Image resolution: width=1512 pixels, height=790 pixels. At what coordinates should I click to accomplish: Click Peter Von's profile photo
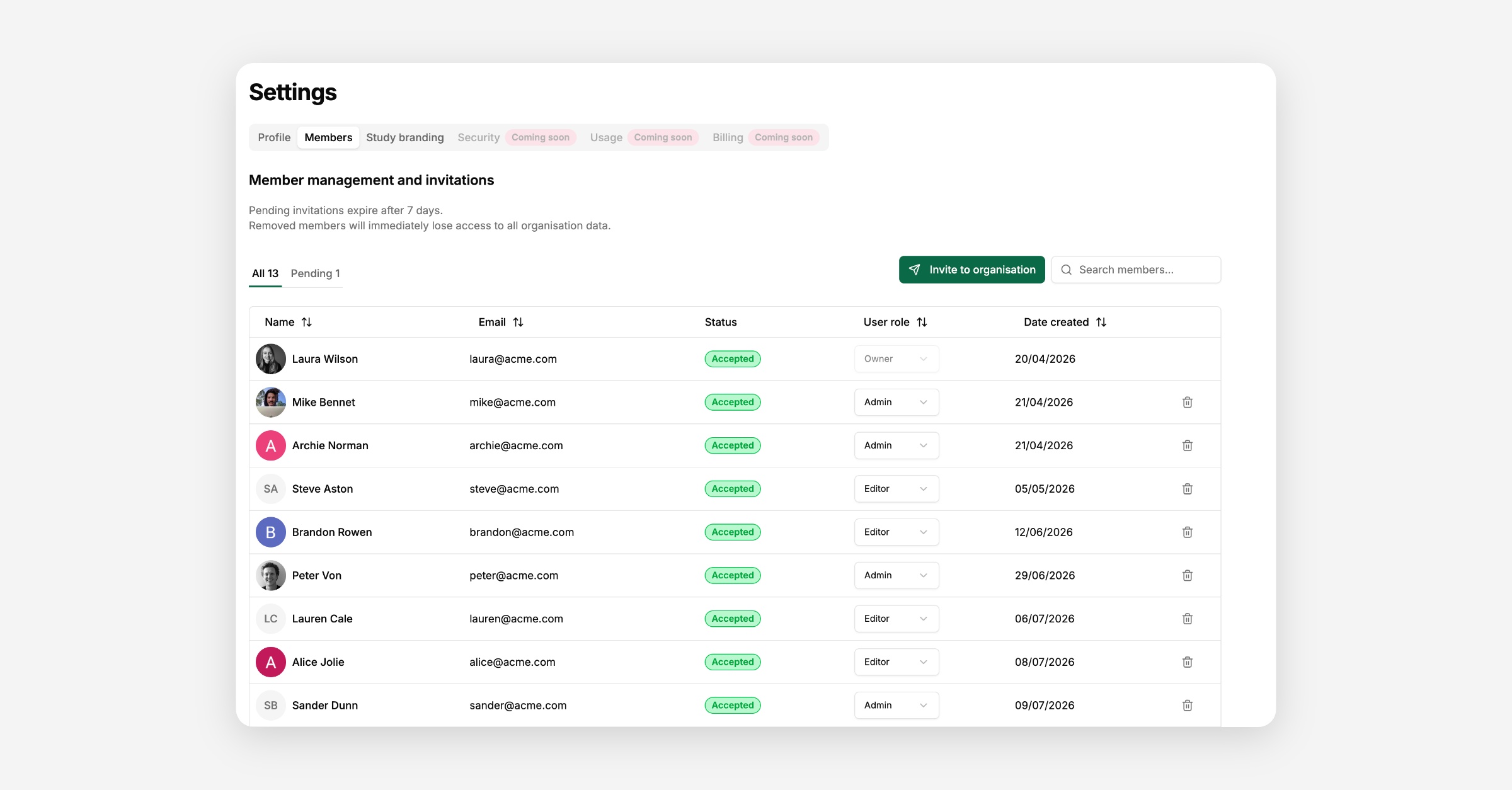click(271, 575)
